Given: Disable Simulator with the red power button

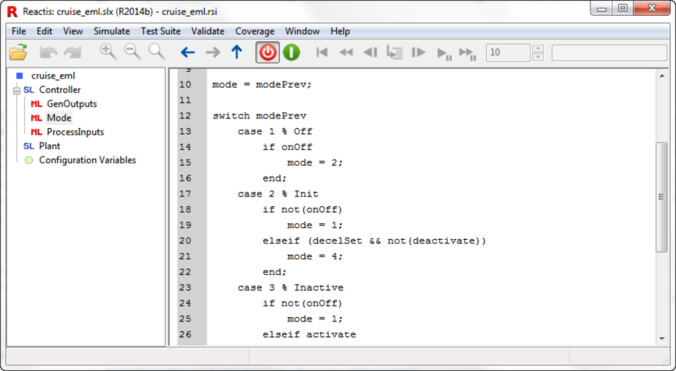Looking at the screenshot, I should click(268, 53).
